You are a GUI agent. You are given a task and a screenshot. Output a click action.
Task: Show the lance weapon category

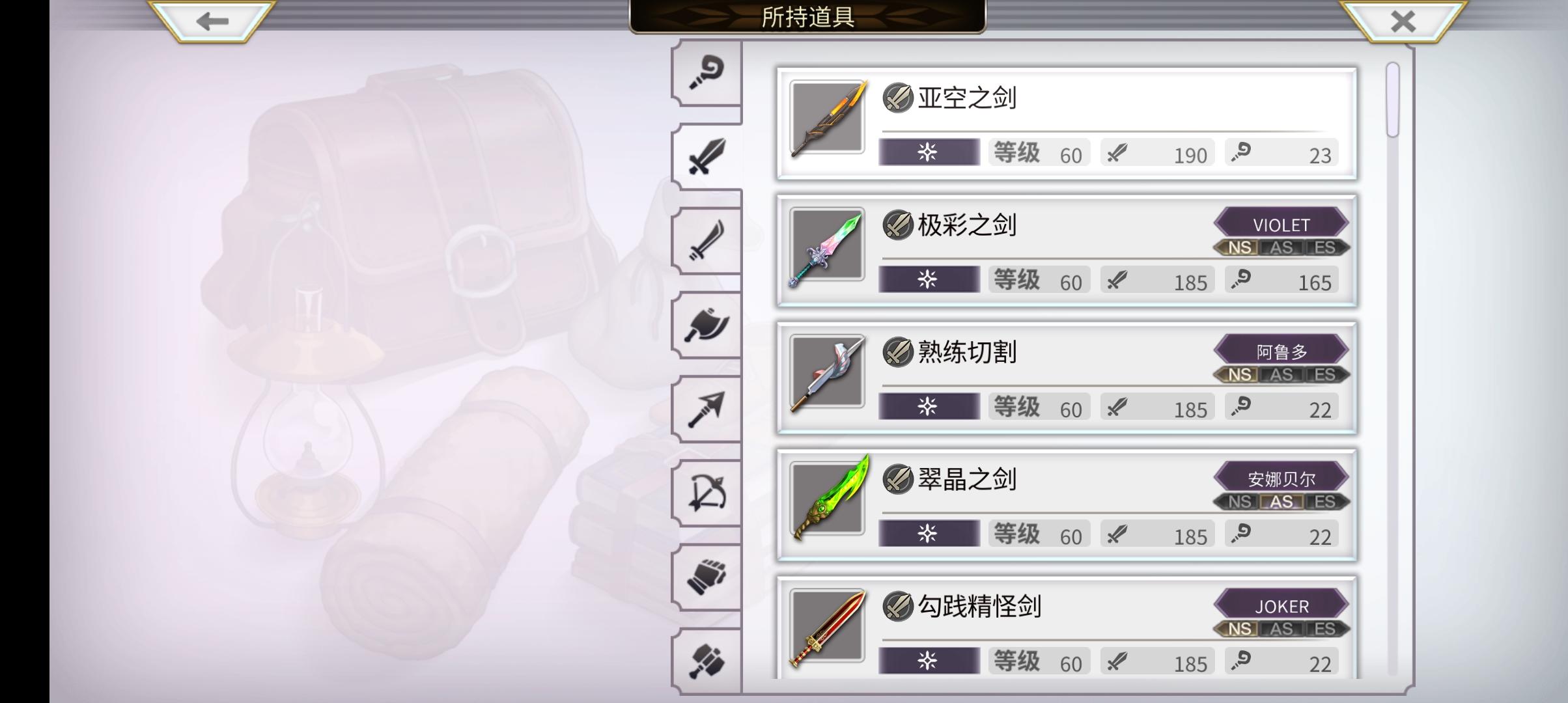pos(707,409)
